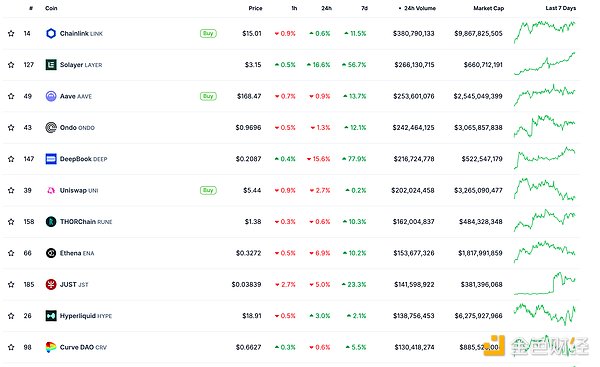Toggle favorite star for Chainlink

[11, 33]
